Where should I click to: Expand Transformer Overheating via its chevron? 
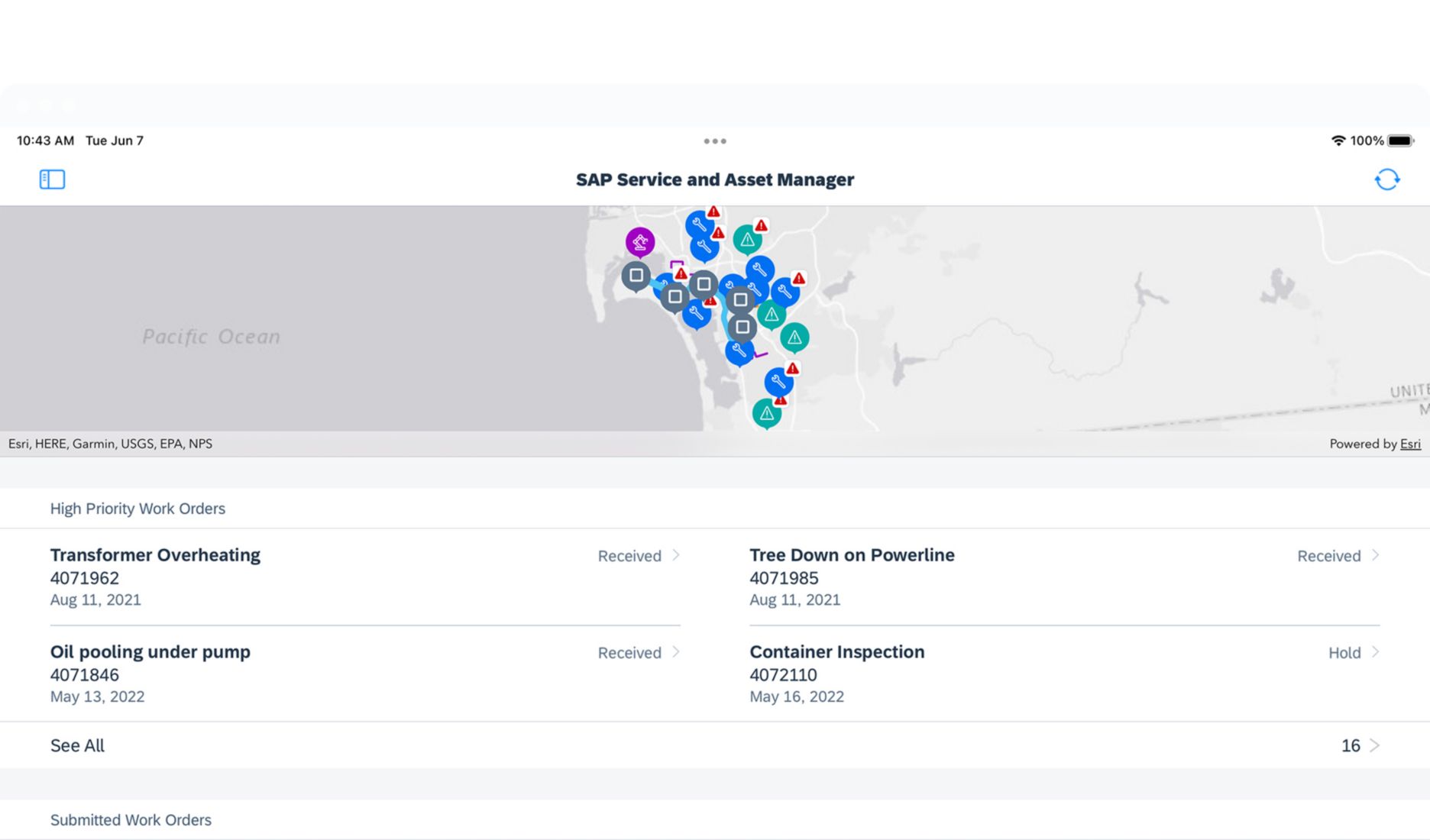tap(676, 555)
